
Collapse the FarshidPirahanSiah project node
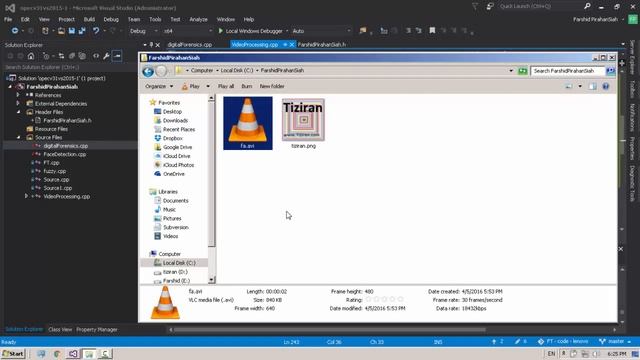(x=10, y=87)
